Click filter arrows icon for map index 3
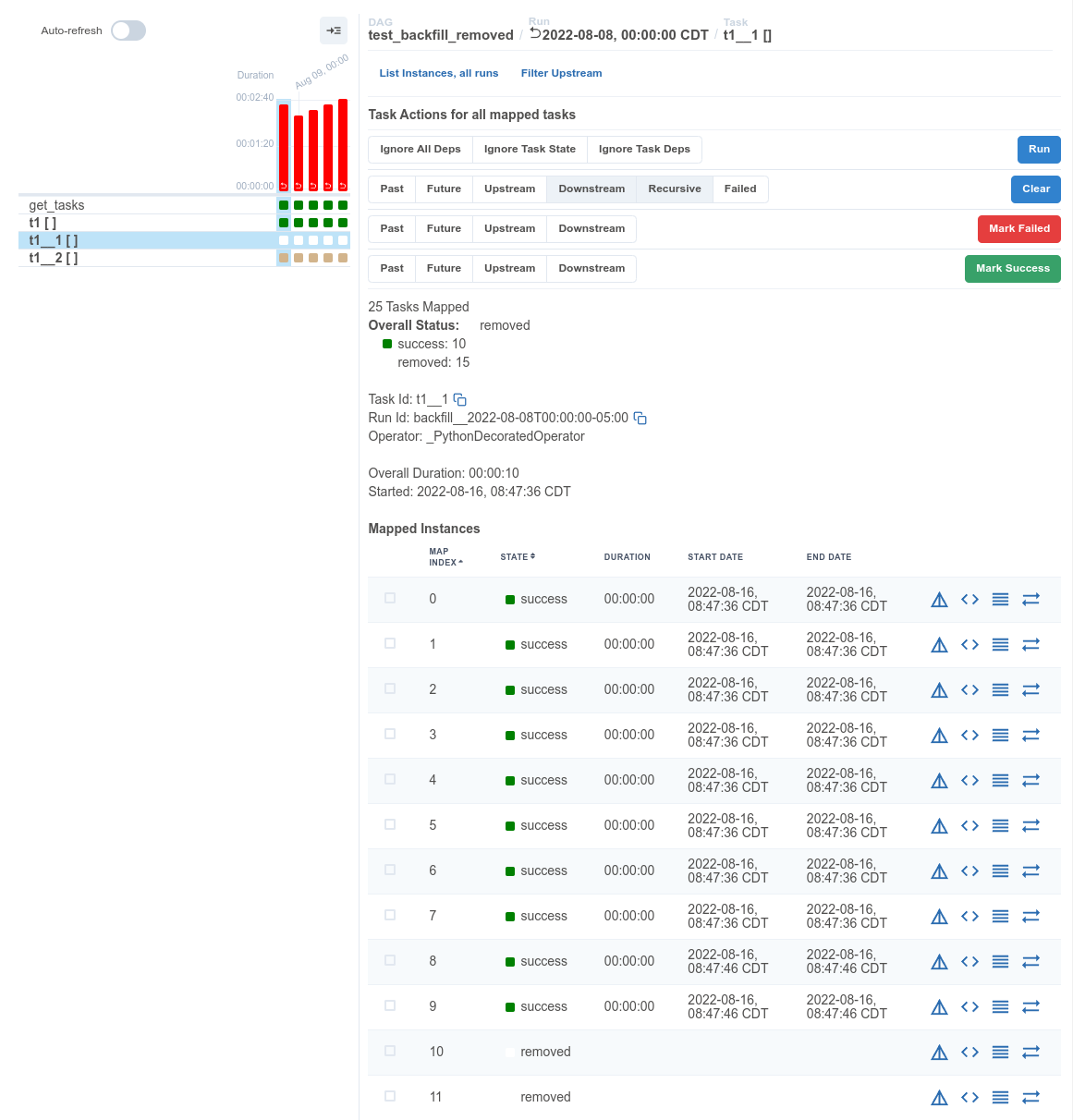The height and width of the screenshot is (1120, 1073). (1031, 735)
